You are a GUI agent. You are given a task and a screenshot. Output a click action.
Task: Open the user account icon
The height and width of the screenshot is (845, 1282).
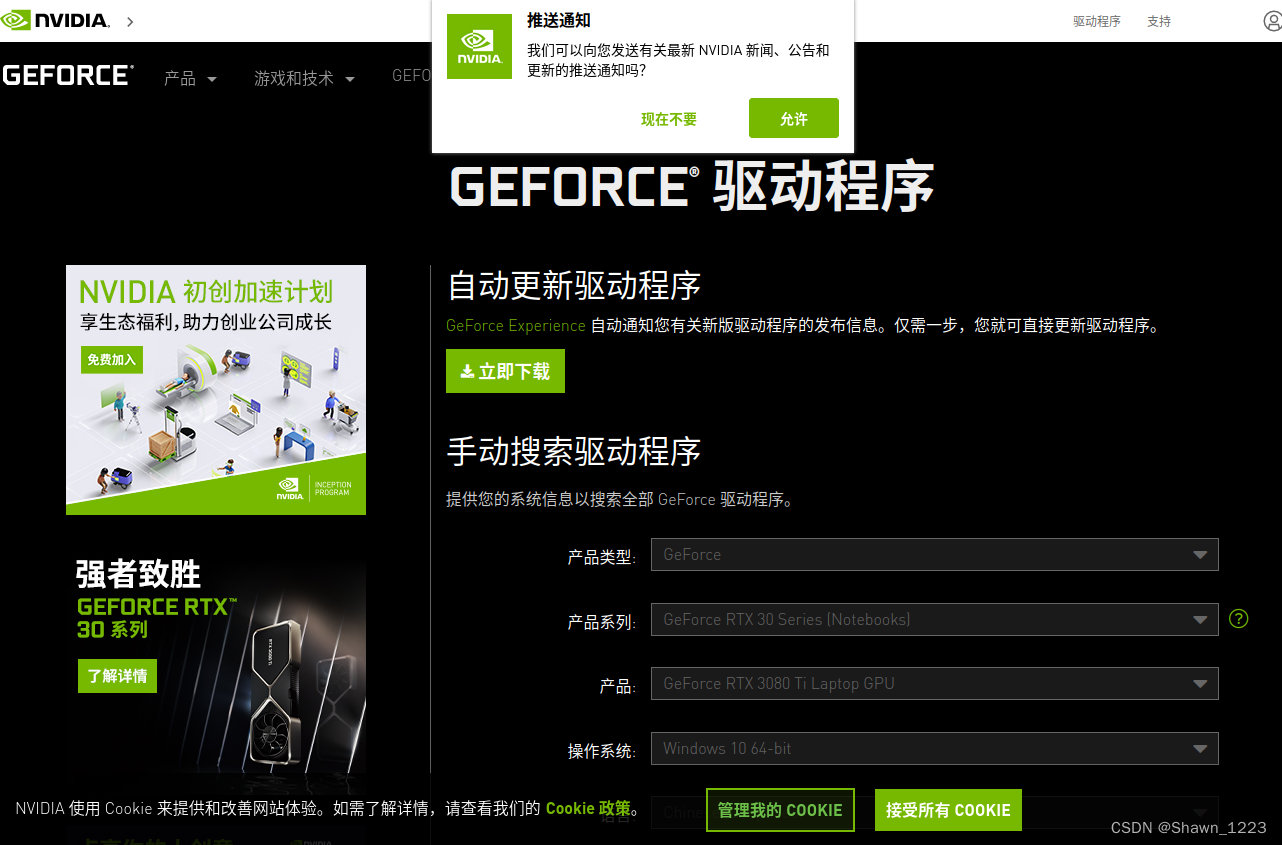[x=1272, y=20]
